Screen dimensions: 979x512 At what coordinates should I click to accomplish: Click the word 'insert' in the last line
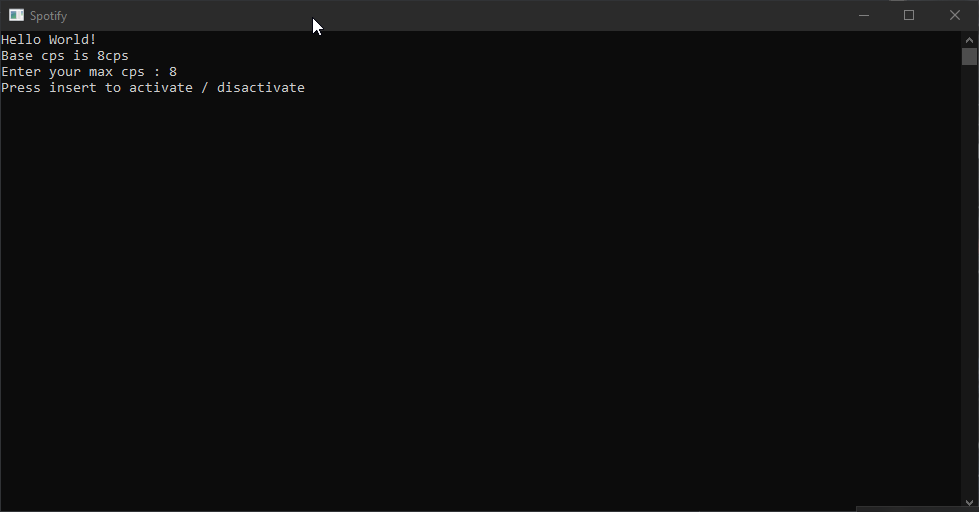click(x=73, y=87)
